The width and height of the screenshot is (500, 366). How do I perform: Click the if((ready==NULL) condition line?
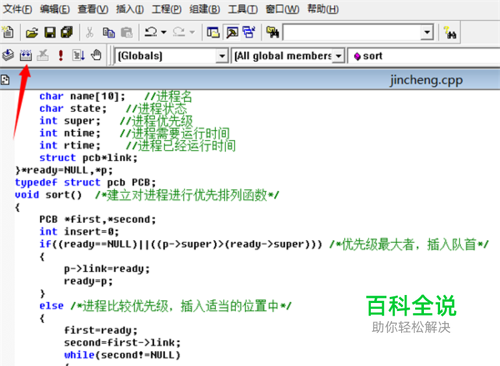(x=181, y=244)
